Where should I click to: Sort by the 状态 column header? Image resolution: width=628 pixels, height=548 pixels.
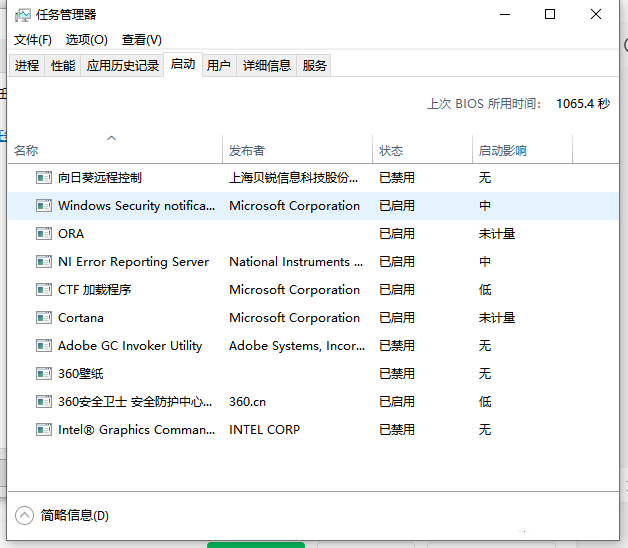click(423, 149)
